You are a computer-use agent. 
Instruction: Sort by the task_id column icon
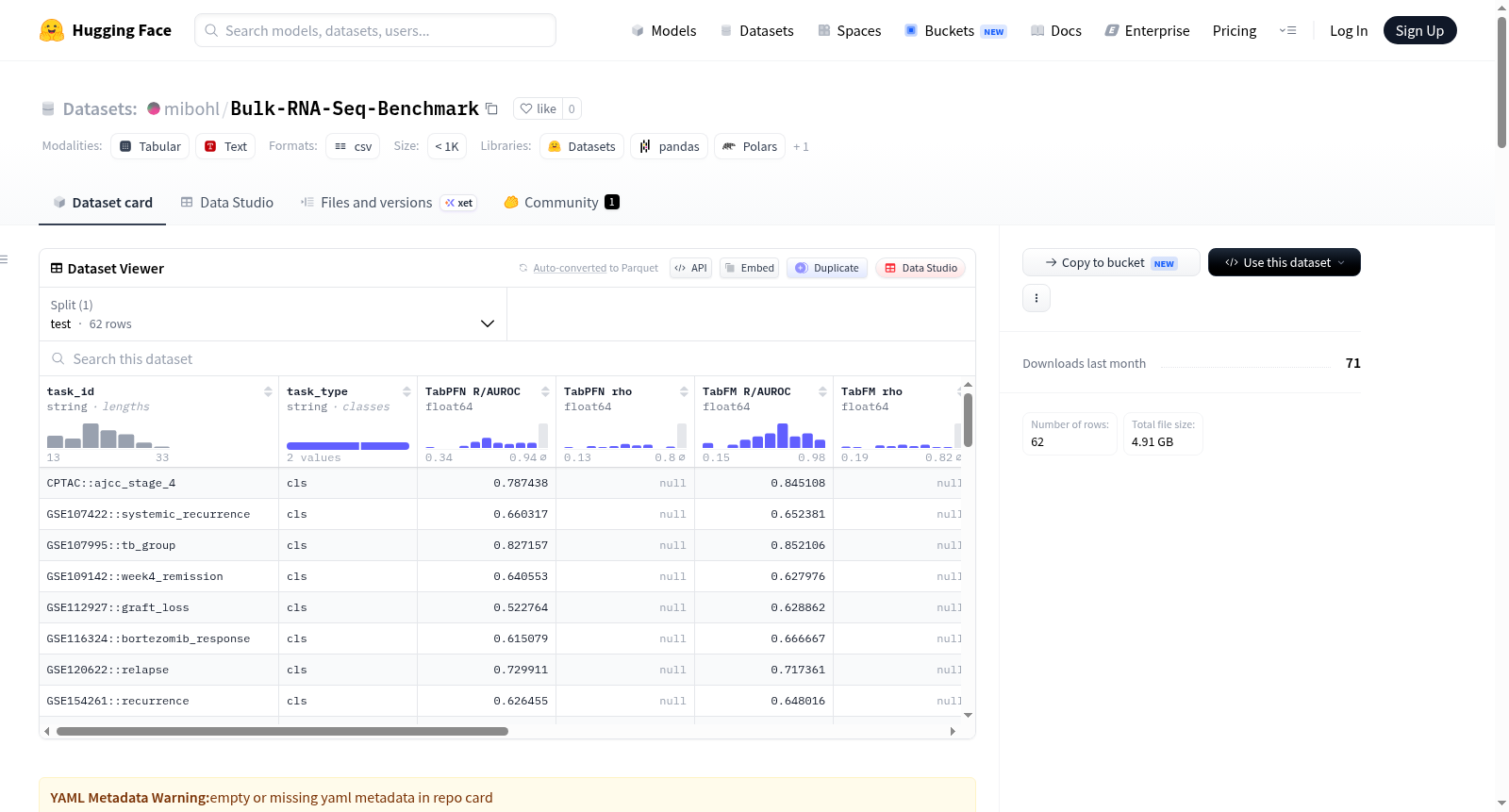coord(268,391)
